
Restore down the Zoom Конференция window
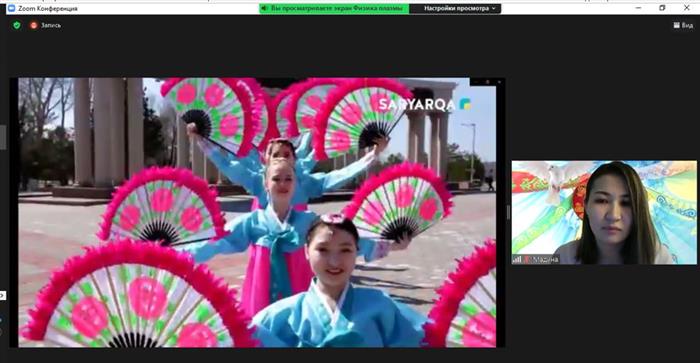tap(662, 8)
